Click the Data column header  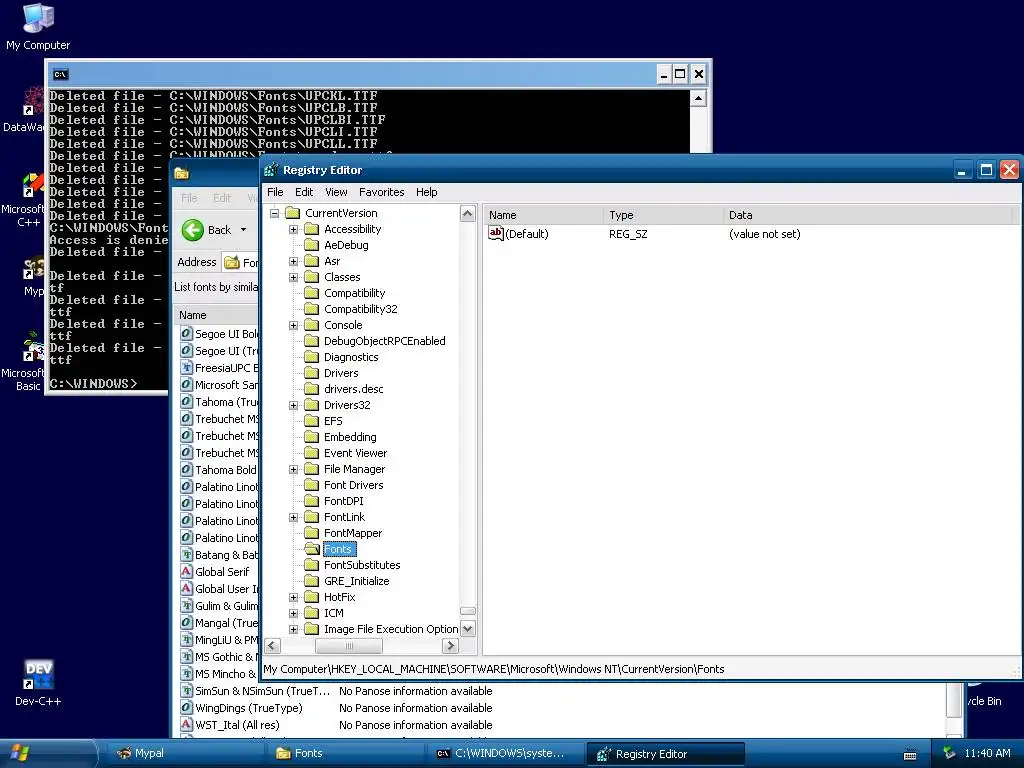pyautogui.click(x=868, y=215)
